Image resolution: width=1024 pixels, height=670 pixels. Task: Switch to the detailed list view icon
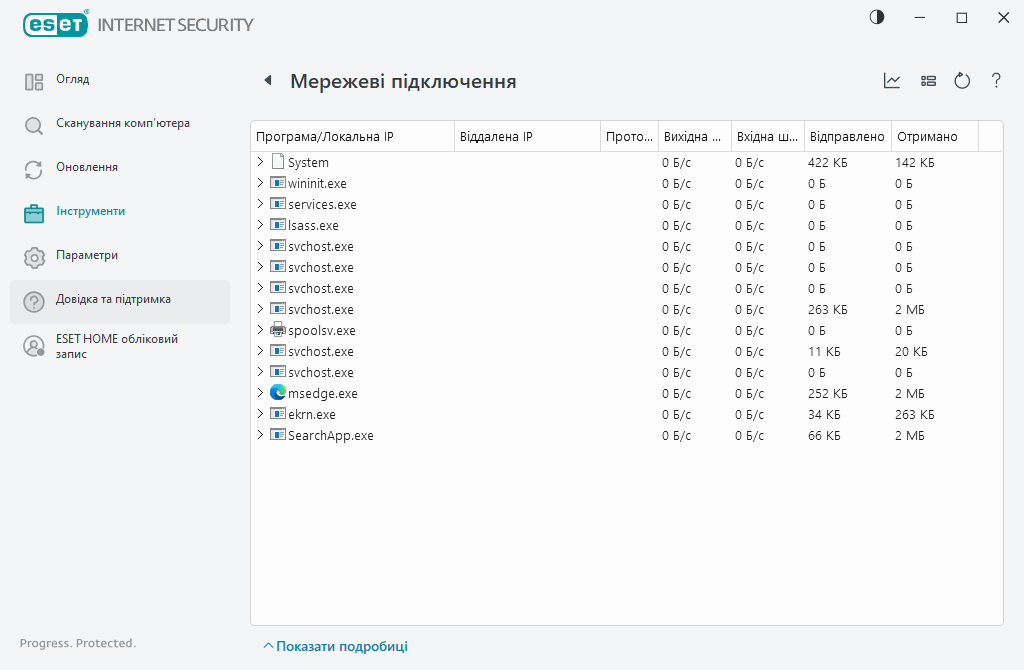click(x=928, y=81)
